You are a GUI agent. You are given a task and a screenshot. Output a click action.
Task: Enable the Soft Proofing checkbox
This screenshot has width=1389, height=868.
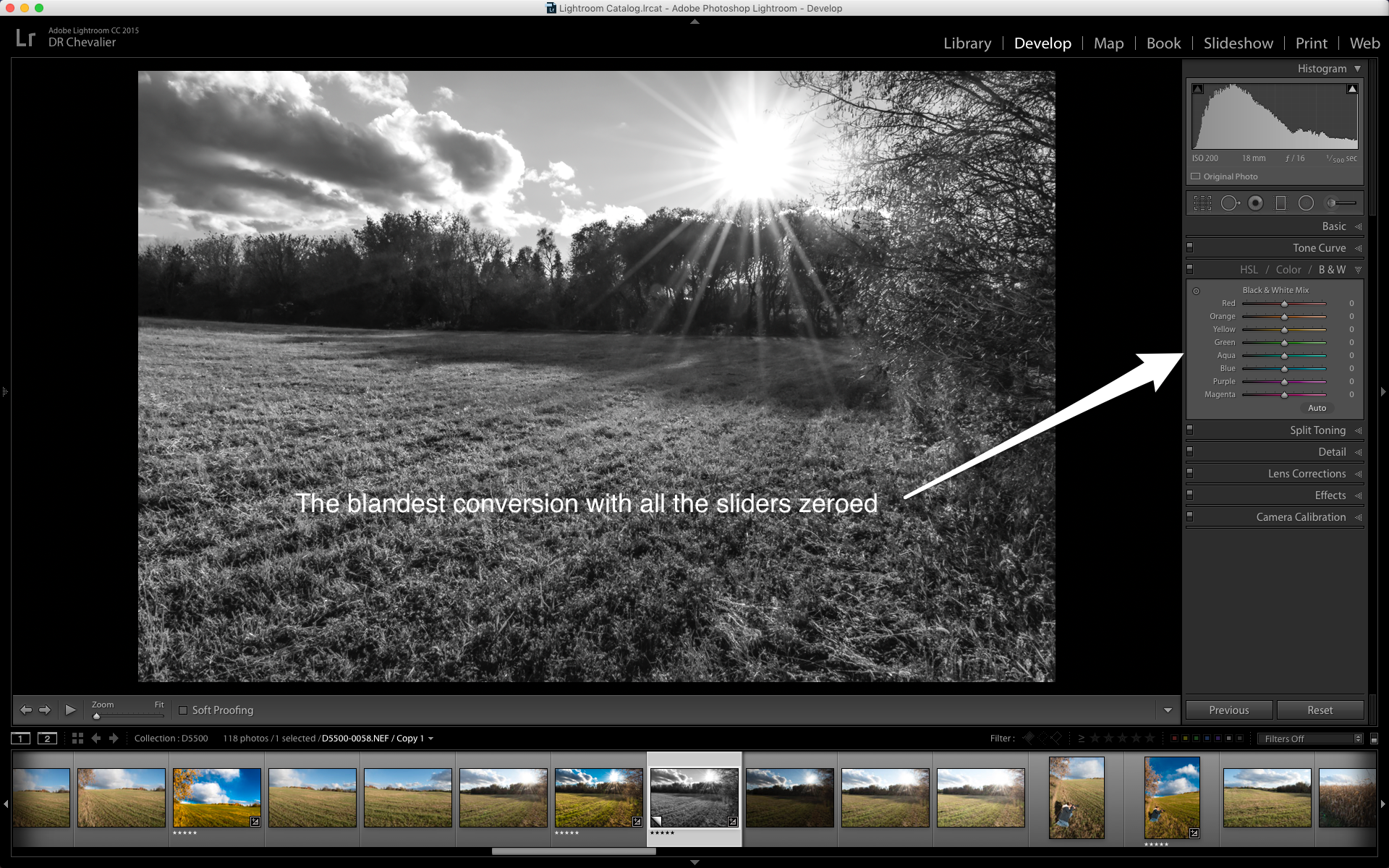tap(183, 710)
